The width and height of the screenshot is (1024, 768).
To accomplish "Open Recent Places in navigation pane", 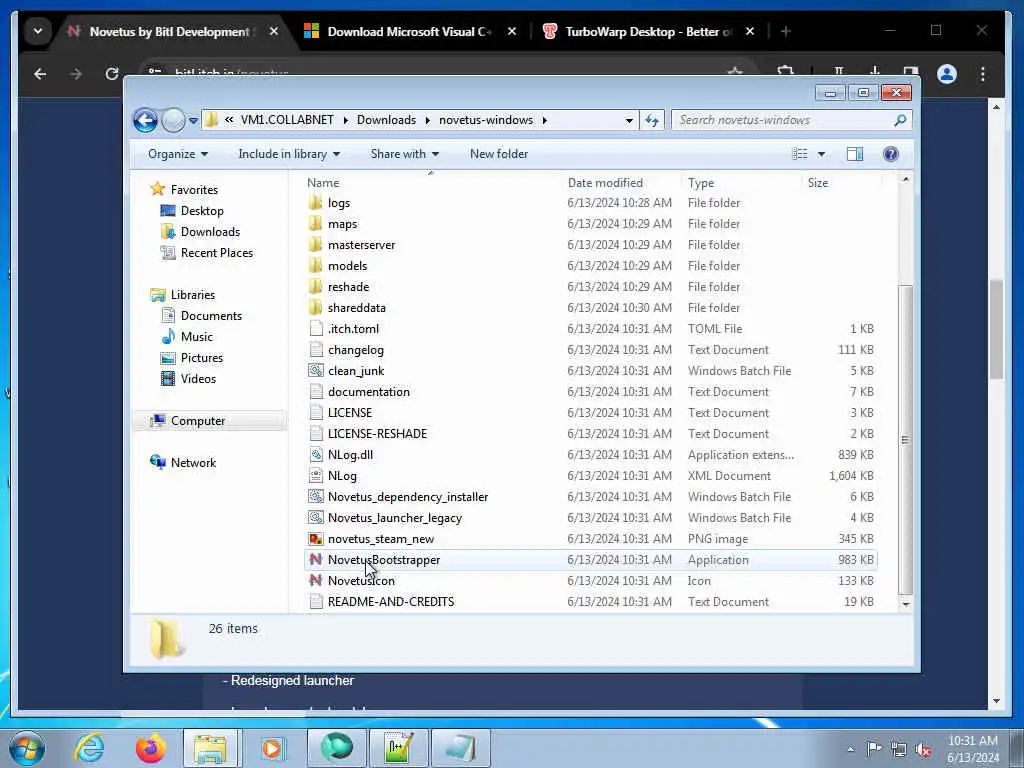I will (x=217, y=253).
